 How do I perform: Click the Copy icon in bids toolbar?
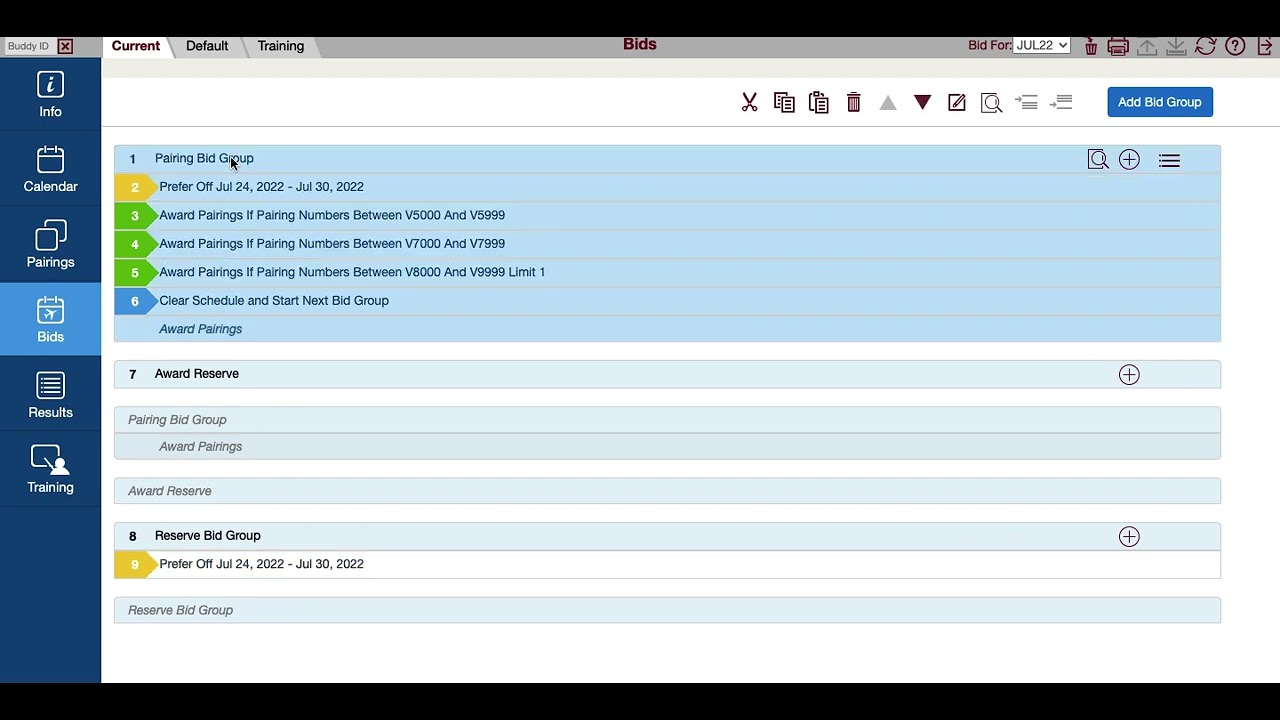tap(784, 102)
